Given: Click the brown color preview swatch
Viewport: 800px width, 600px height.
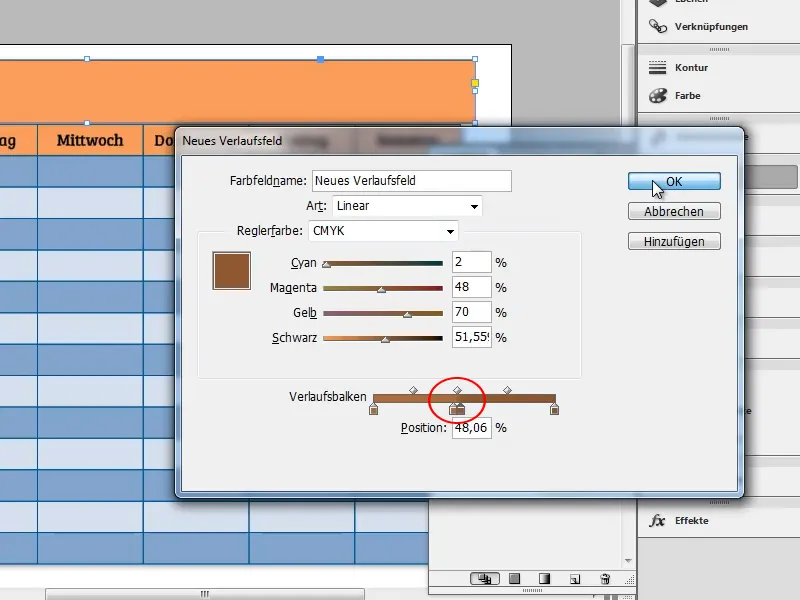Looking at the screenshot, I should 232,271.
